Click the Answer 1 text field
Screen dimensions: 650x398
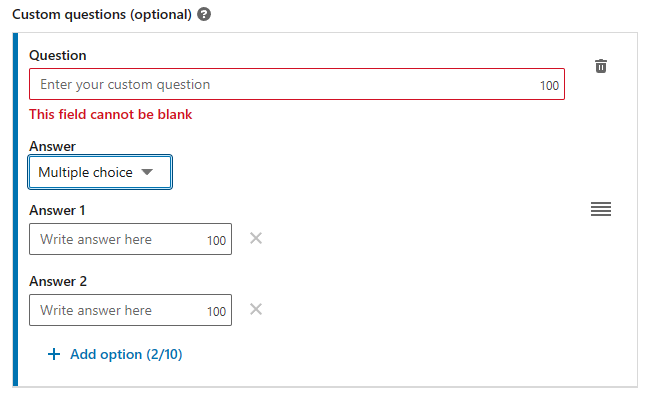130,239
